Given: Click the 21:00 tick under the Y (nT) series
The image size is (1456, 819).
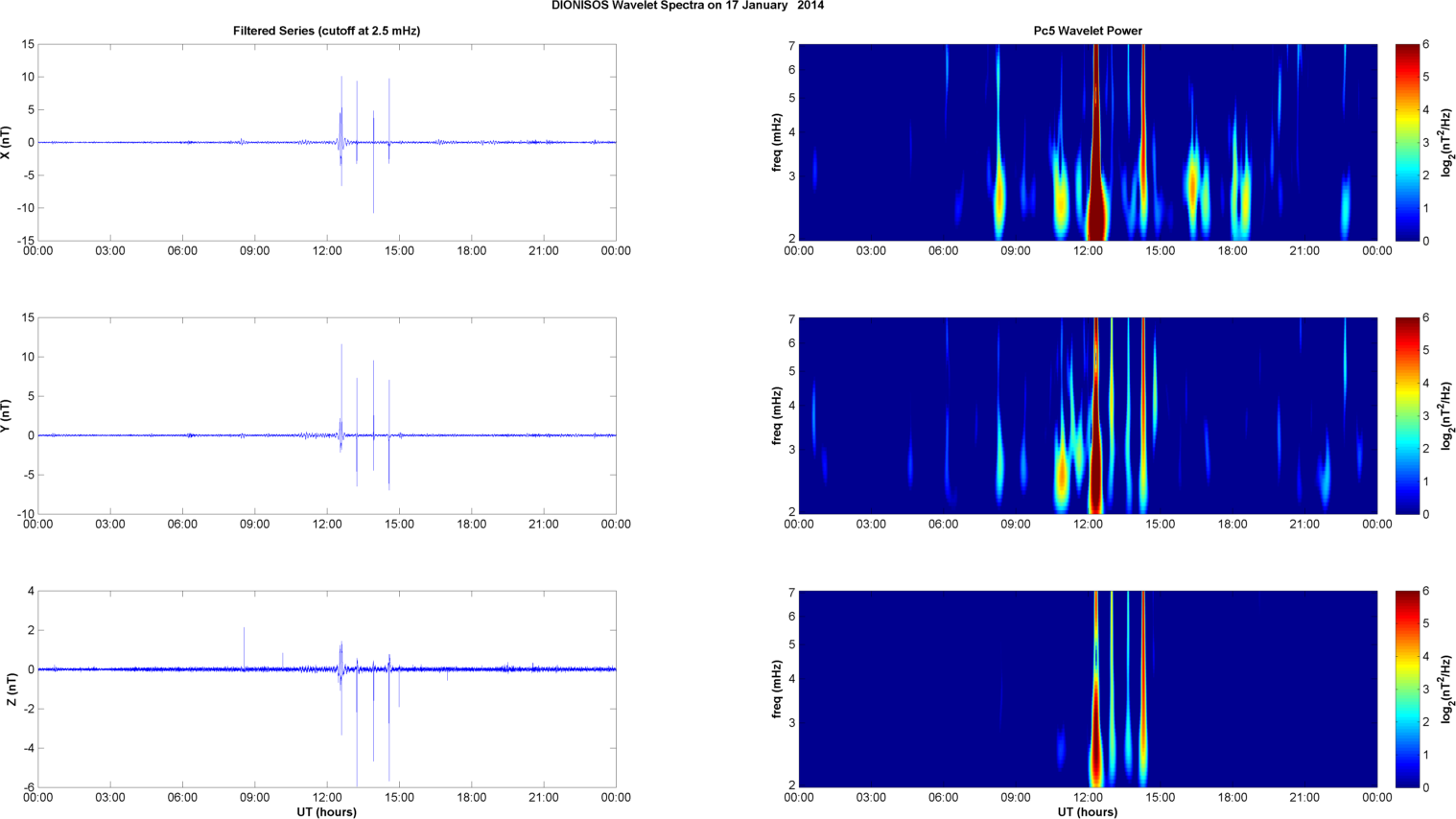Looking at the screenshot, I should coord(544,525).
